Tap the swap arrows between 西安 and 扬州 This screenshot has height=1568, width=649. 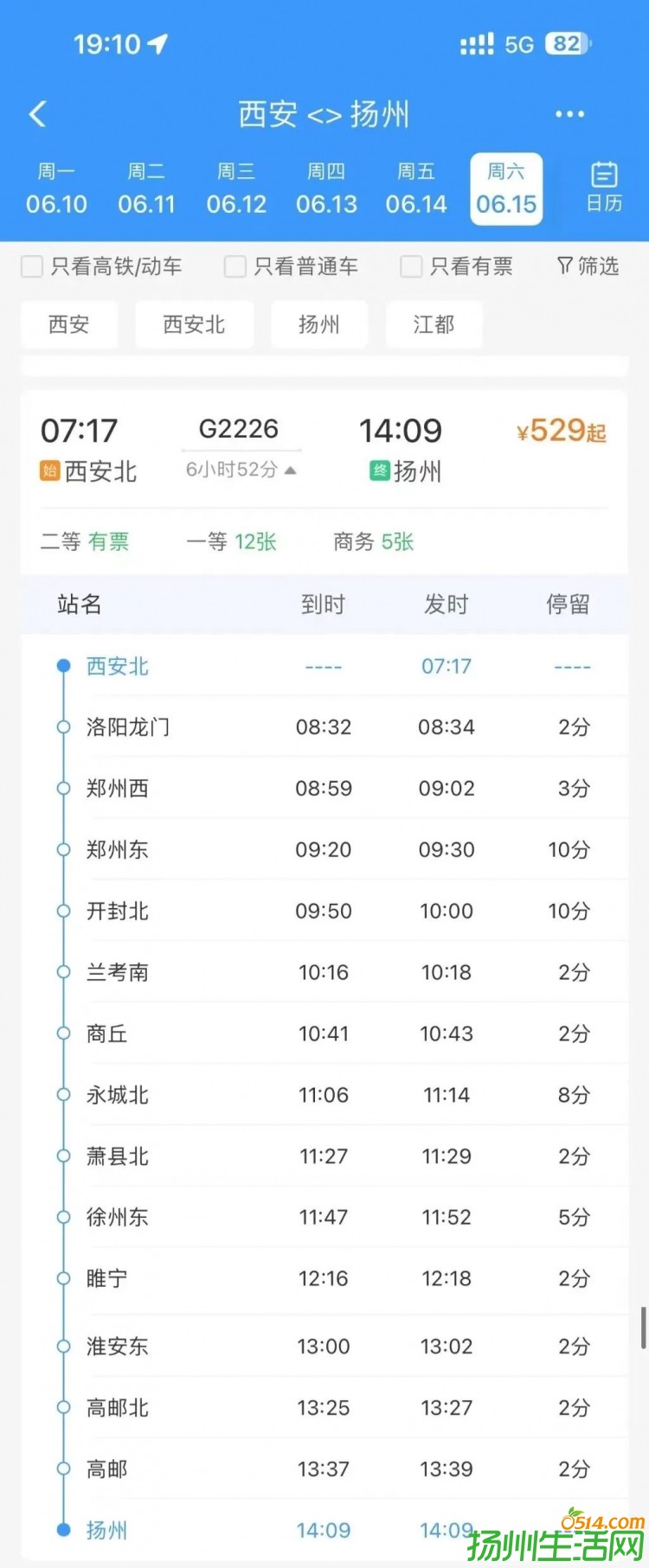tap(324, 116)
